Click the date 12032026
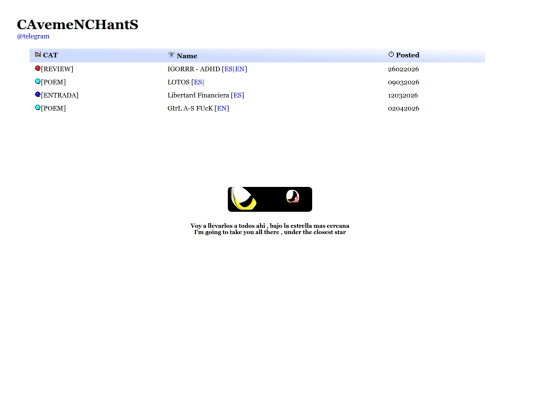 tap(403, 95)
